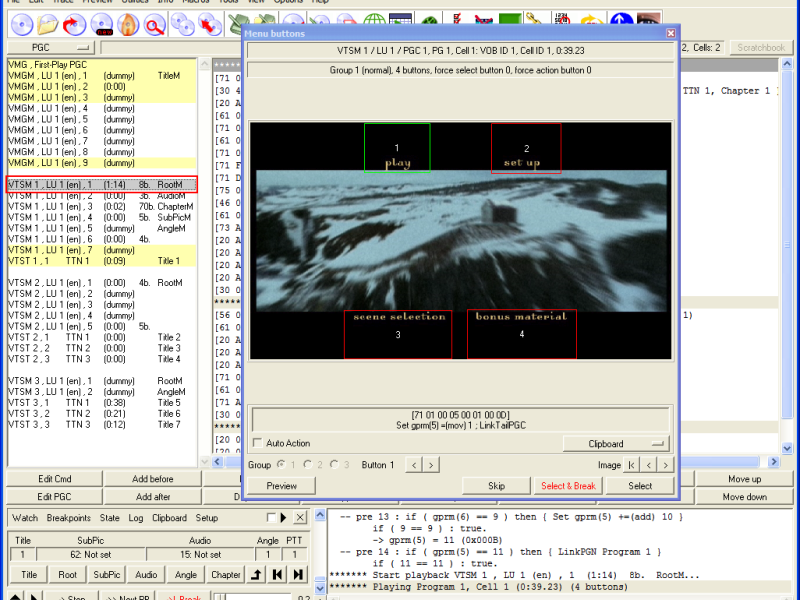Enable the Auto Action checkbox
The image size is (800, 600).
click(x=258, y=443)
